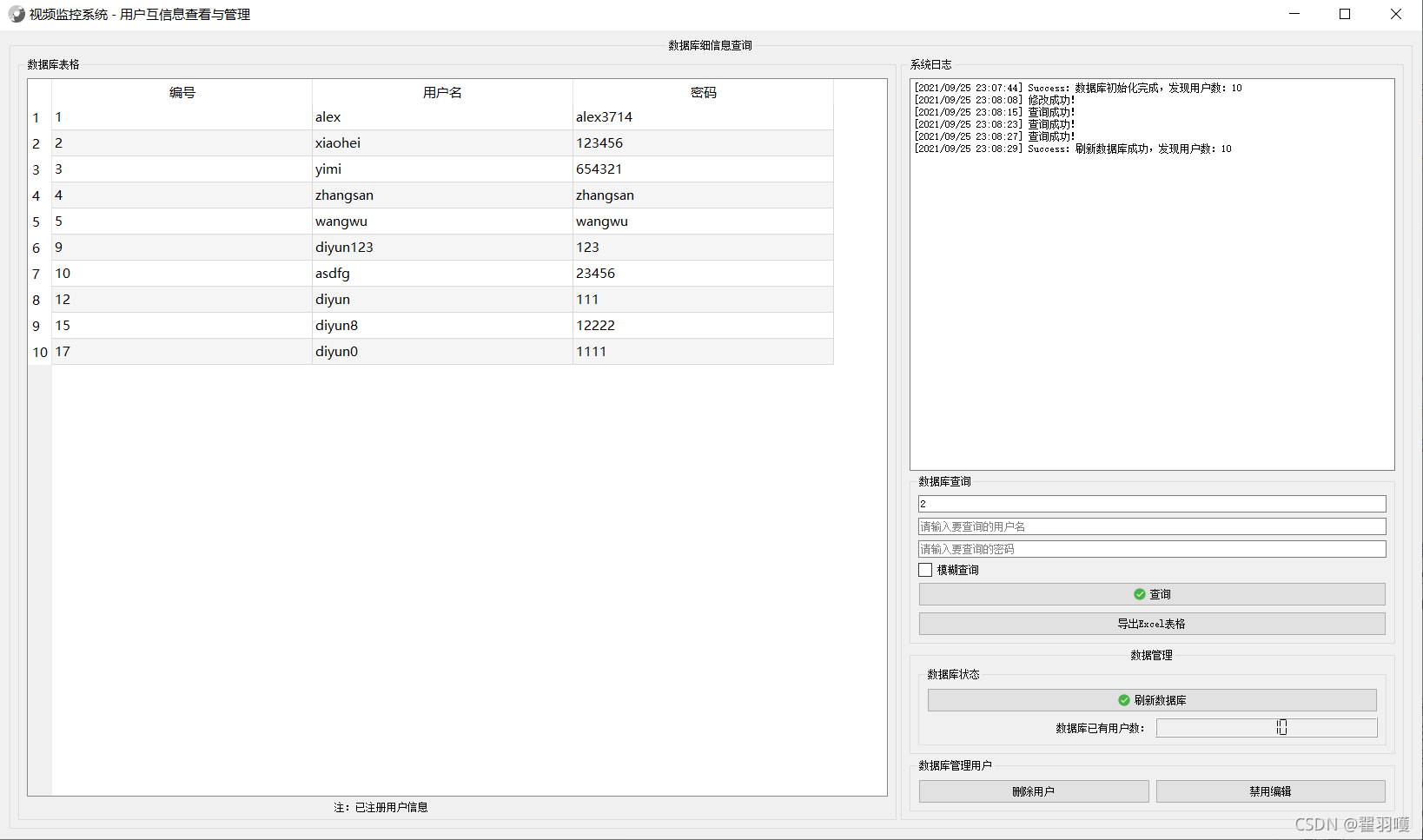Click password cell 1111

click(704, 352)
